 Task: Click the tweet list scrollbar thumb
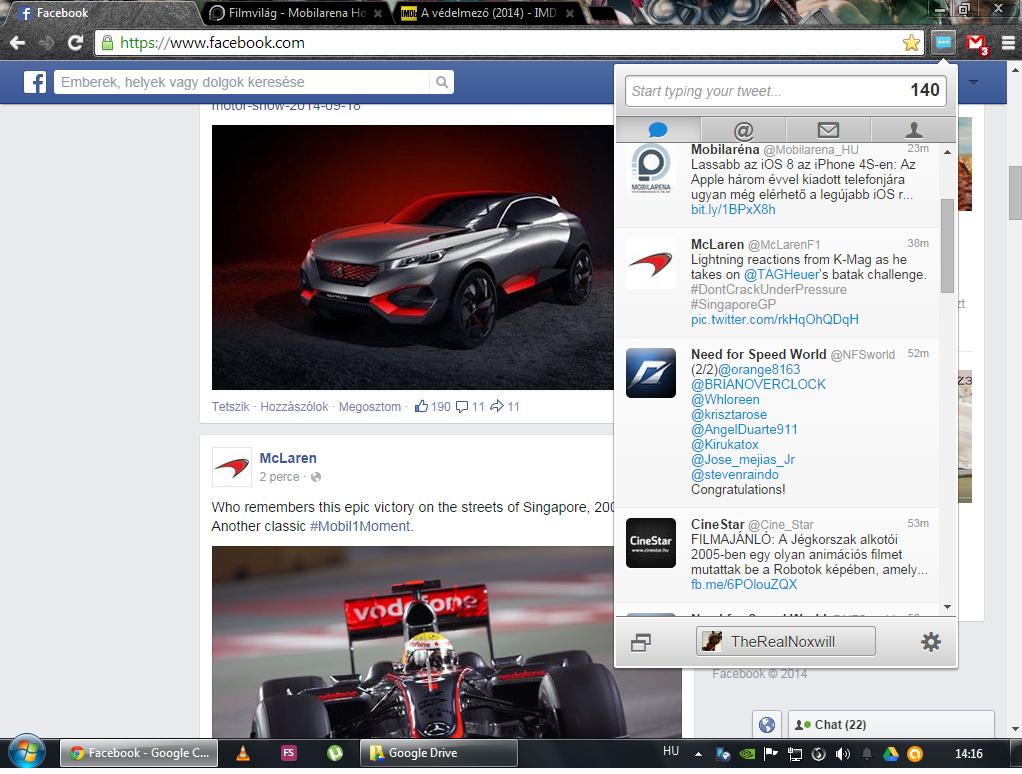[x=947, y=245]
